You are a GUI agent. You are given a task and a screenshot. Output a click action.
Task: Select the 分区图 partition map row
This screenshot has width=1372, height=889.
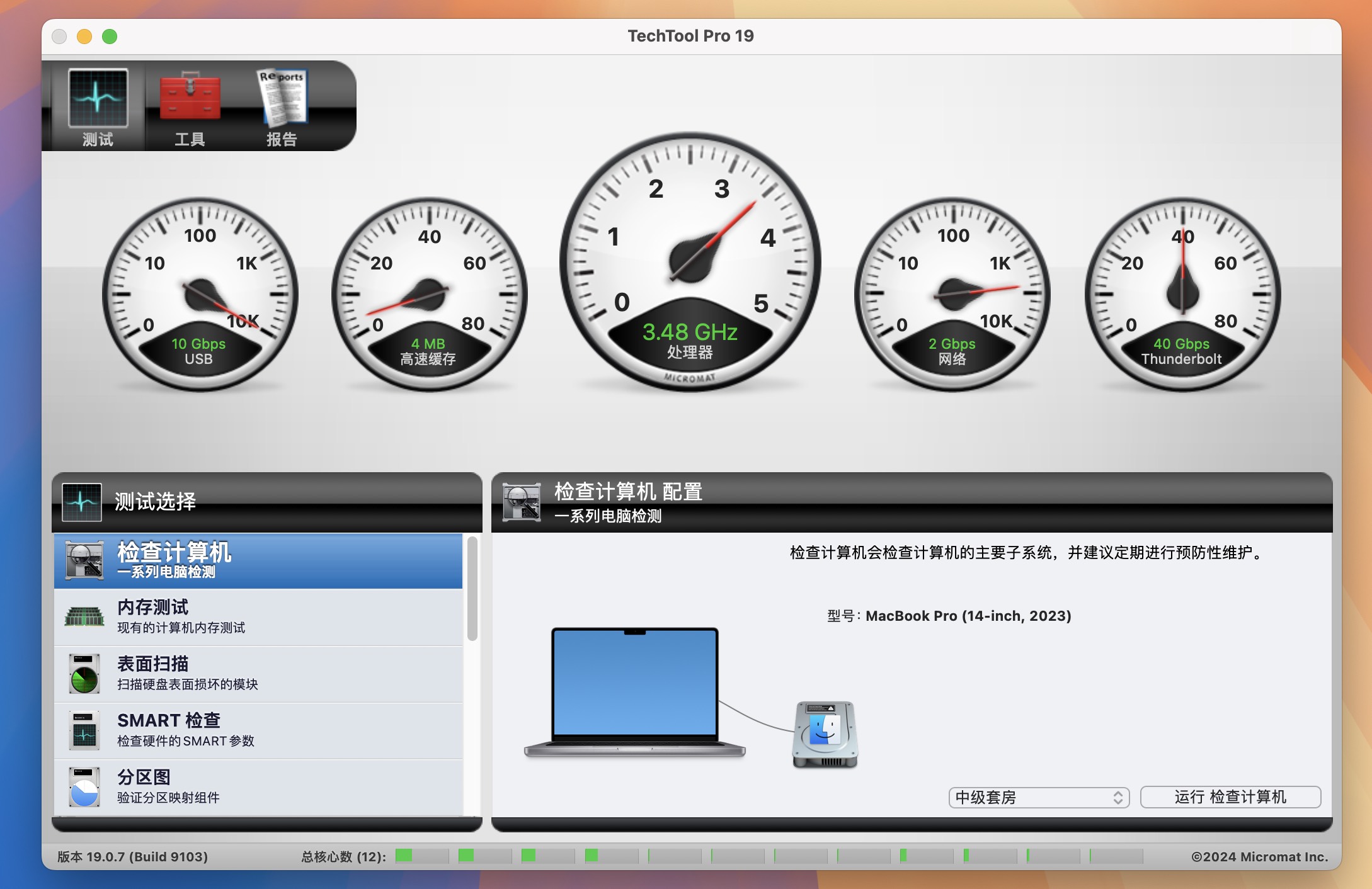pos(258,787)
